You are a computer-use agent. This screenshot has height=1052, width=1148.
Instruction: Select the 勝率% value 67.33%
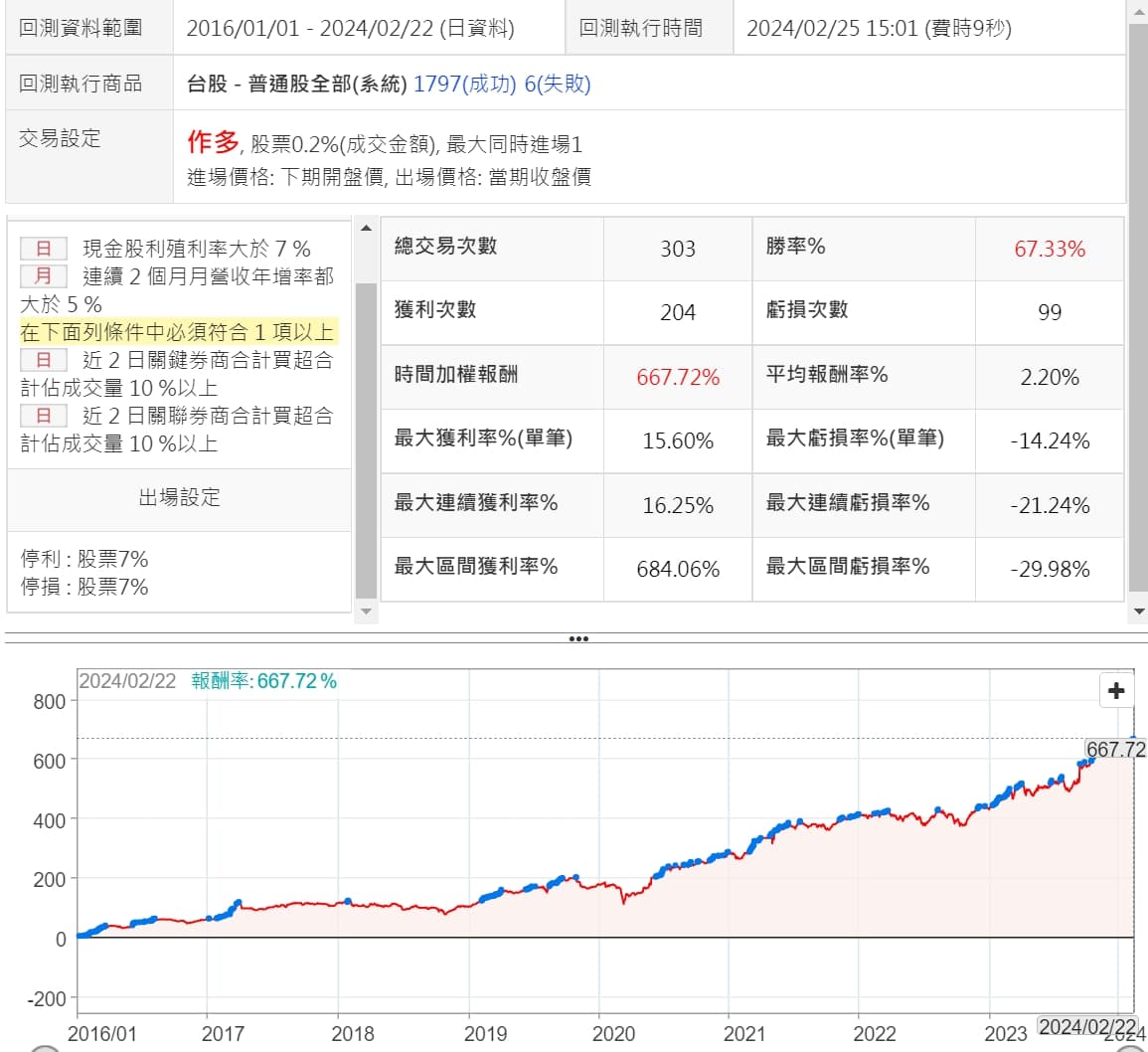point(1050,249)
